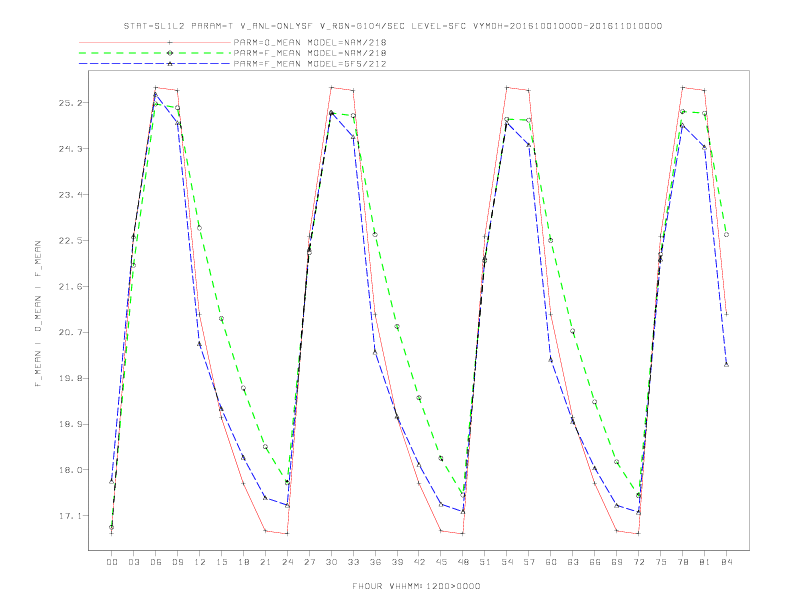Screen dimensions: 792x612
Task: Click x-axis tick label 03
Action: 134,562
